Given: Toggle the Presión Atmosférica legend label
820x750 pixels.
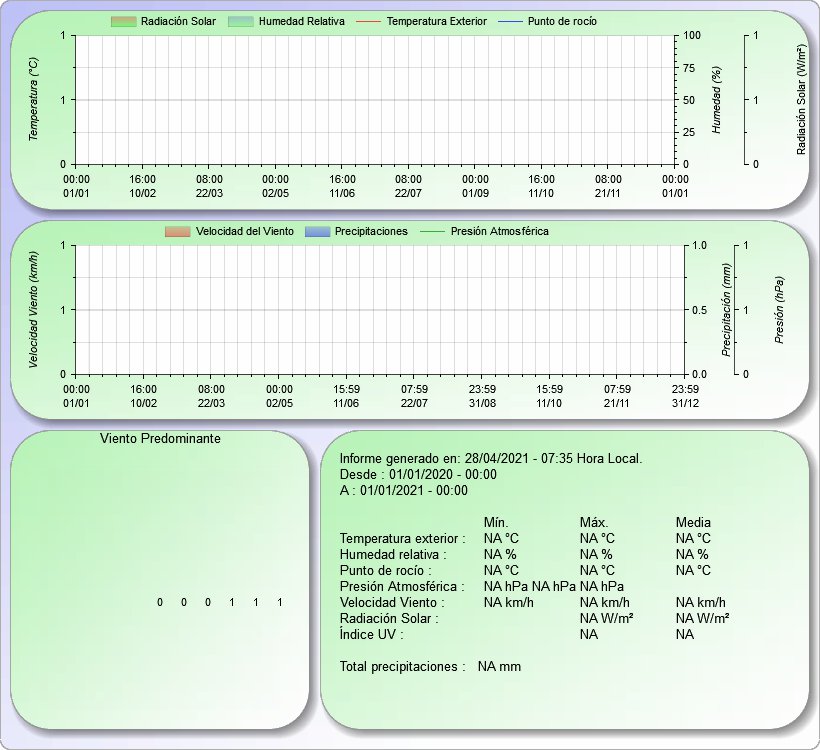Looking at the screenshot, I should coord(499,231).
